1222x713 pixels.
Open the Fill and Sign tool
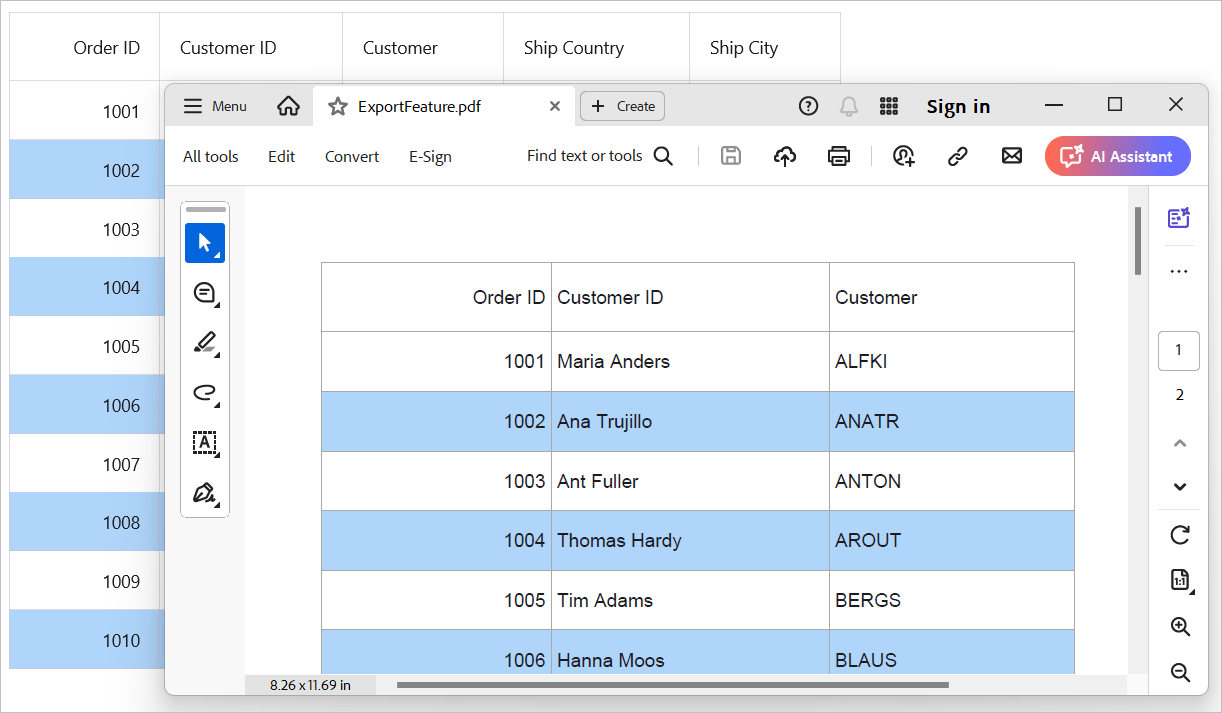point(205,492)
